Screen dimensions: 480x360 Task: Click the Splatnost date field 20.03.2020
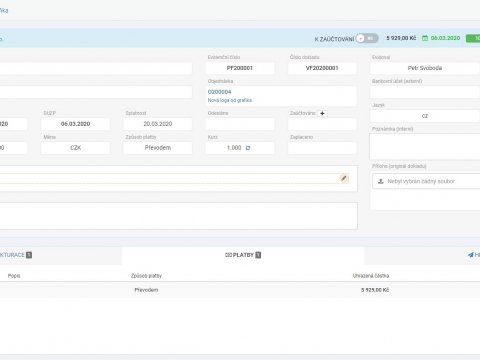(x=158, y=124)
